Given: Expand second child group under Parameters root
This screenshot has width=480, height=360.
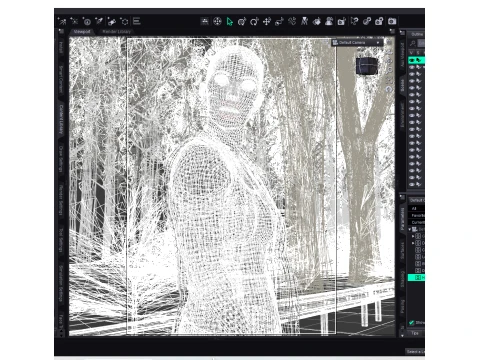Looking at the screenshot, I should 413,243.
